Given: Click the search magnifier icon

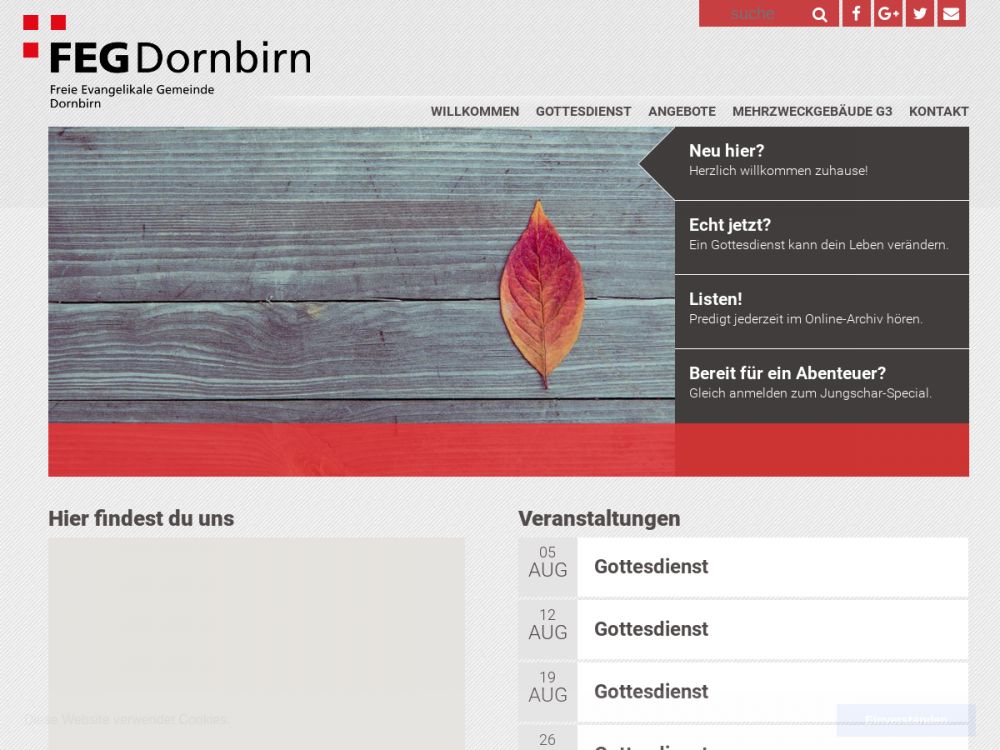Looking at the screenshot, I should pyautogui.click(x=820, y=14).
